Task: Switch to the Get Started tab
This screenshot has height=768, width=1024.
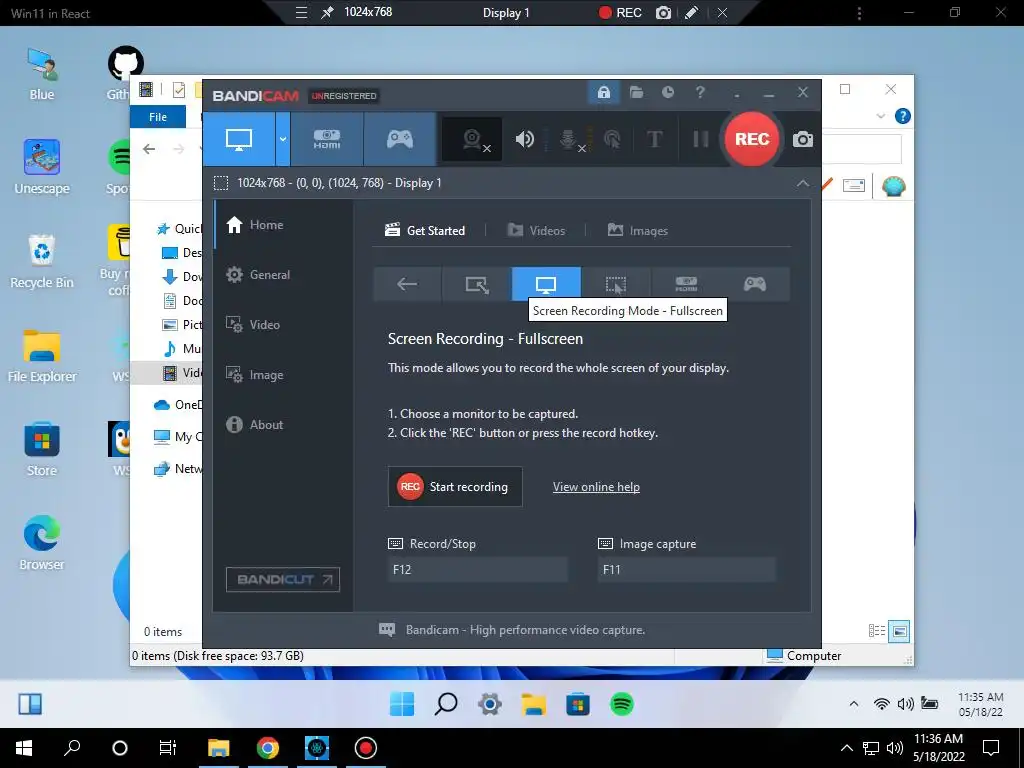Action: coord(425,231)
